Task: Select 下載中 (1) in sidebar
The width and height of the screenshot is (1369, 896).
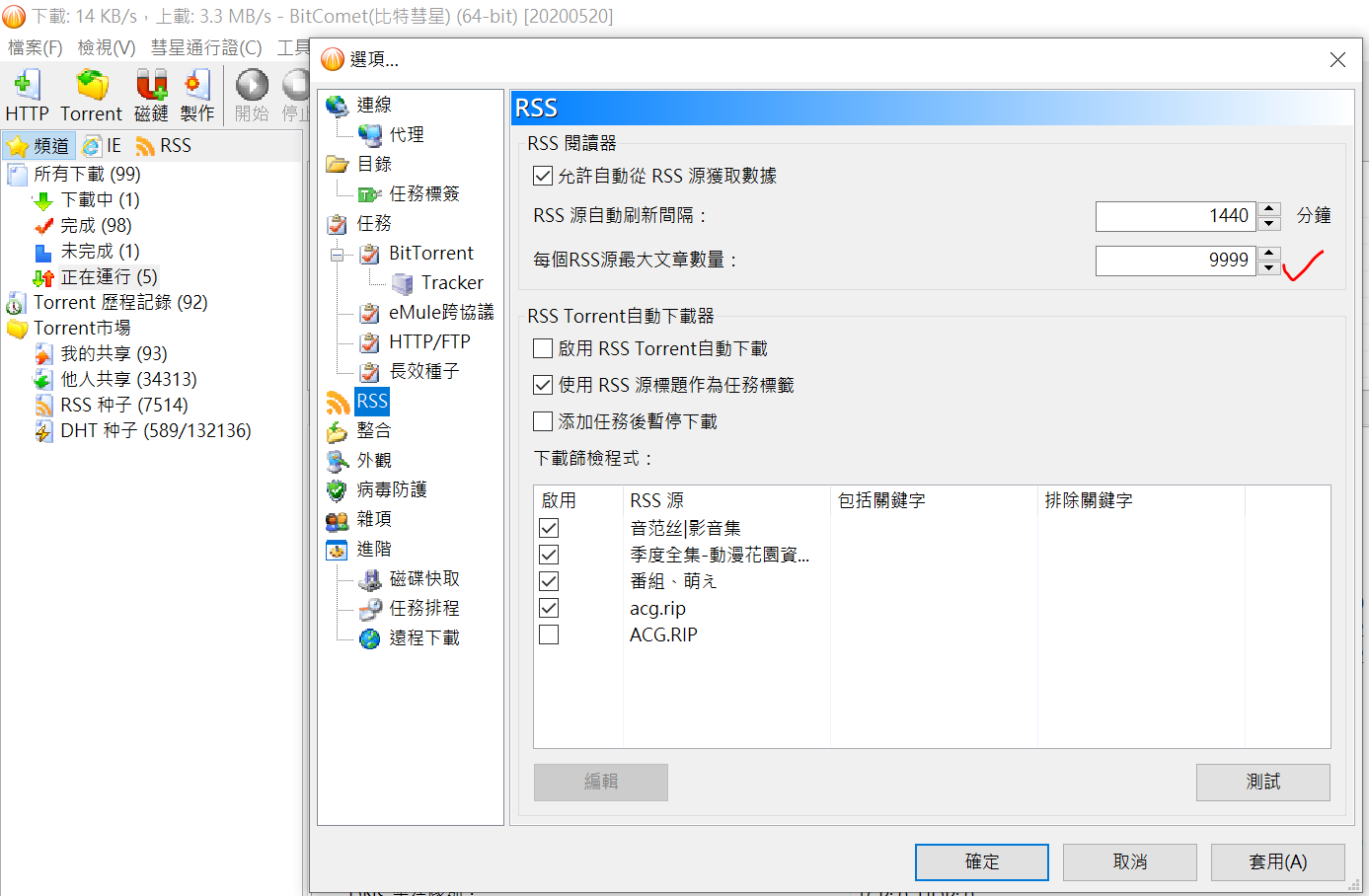Action: [100, 200]
